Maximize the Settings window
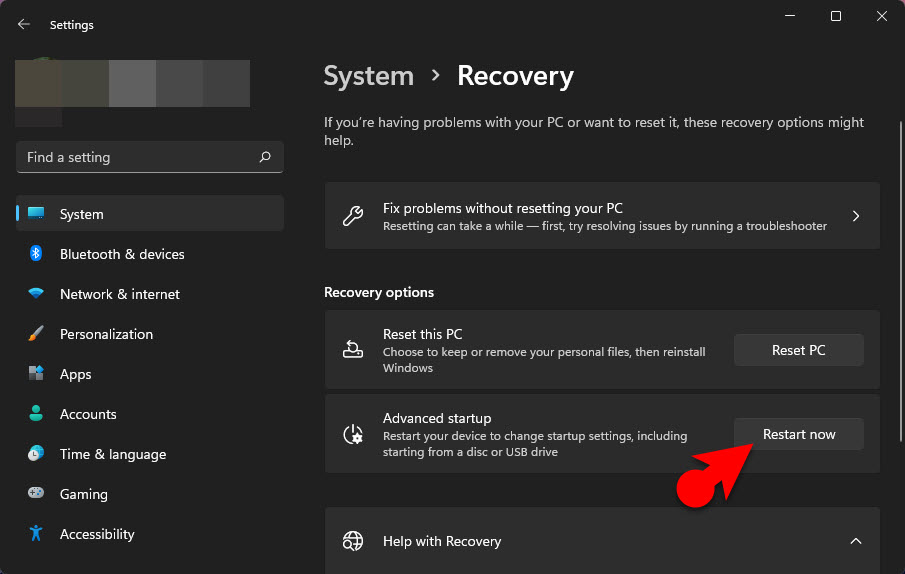905x574 pixels. pyautogui.click(x=835, y=16)
